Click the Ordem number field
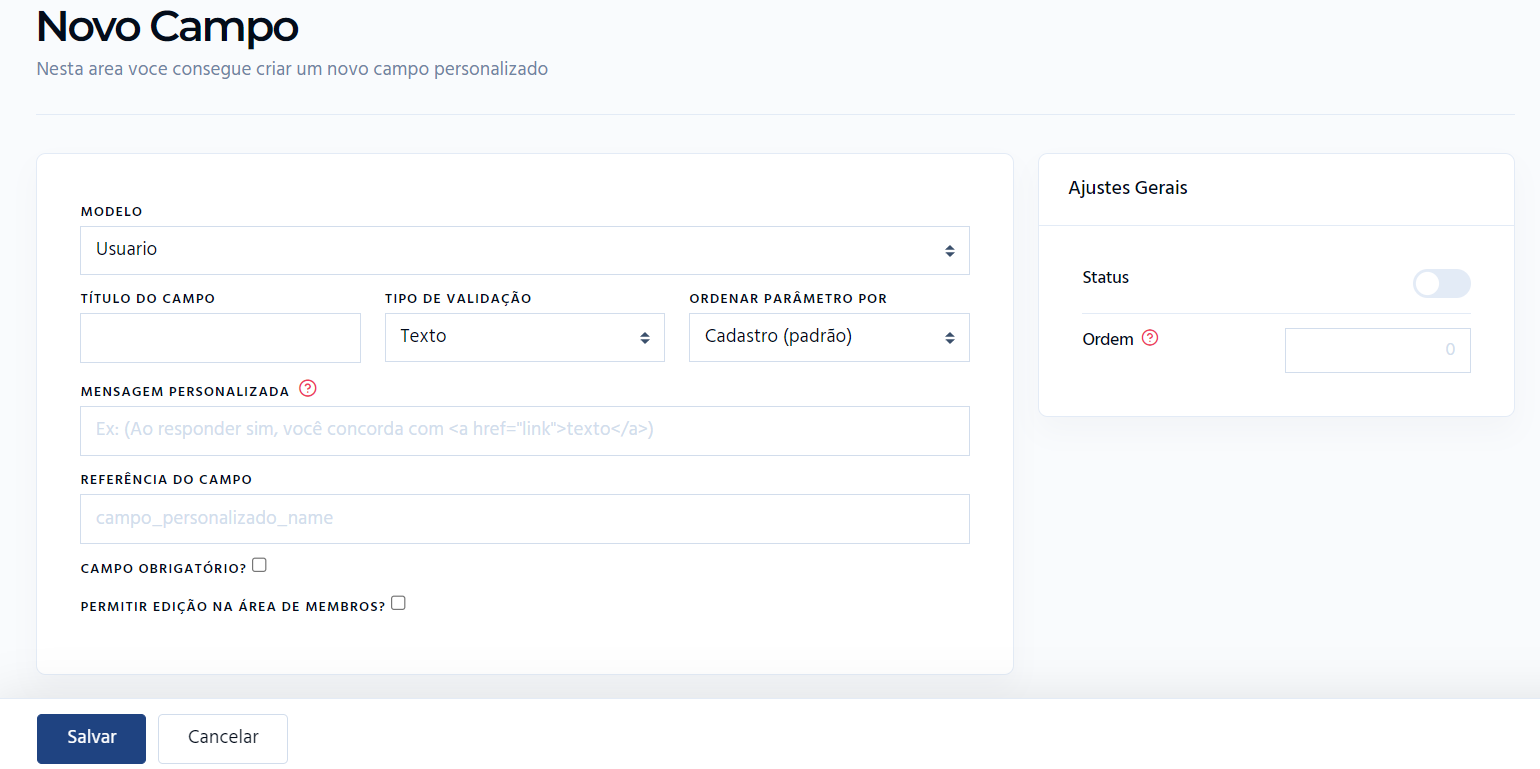 tap(1378, 351)
